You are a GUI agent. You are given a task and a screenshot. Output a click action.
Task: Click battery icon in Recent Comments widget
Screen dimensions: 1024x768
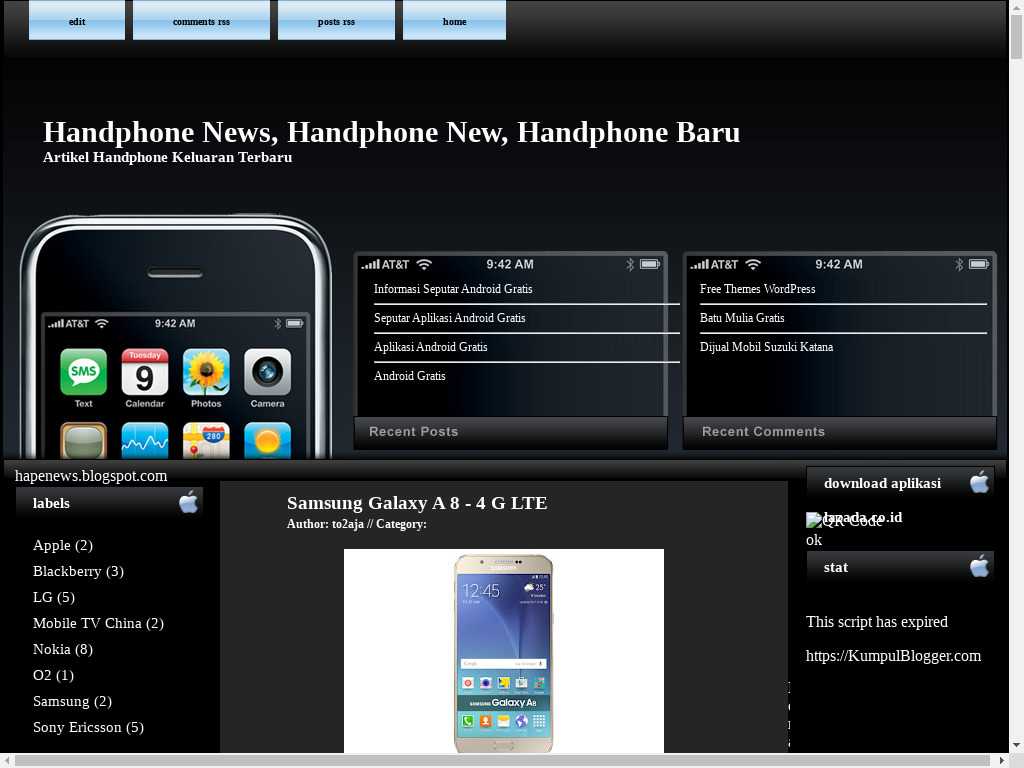pos(979,264)
